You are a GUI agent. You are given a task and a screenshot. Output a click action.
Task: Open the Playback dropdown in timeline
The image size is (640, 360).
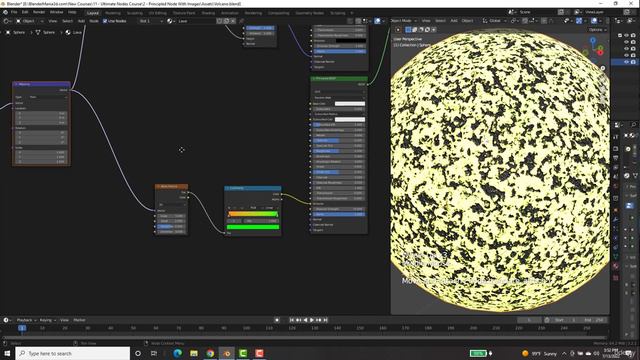pyautogui.click(x=27, y=320)
